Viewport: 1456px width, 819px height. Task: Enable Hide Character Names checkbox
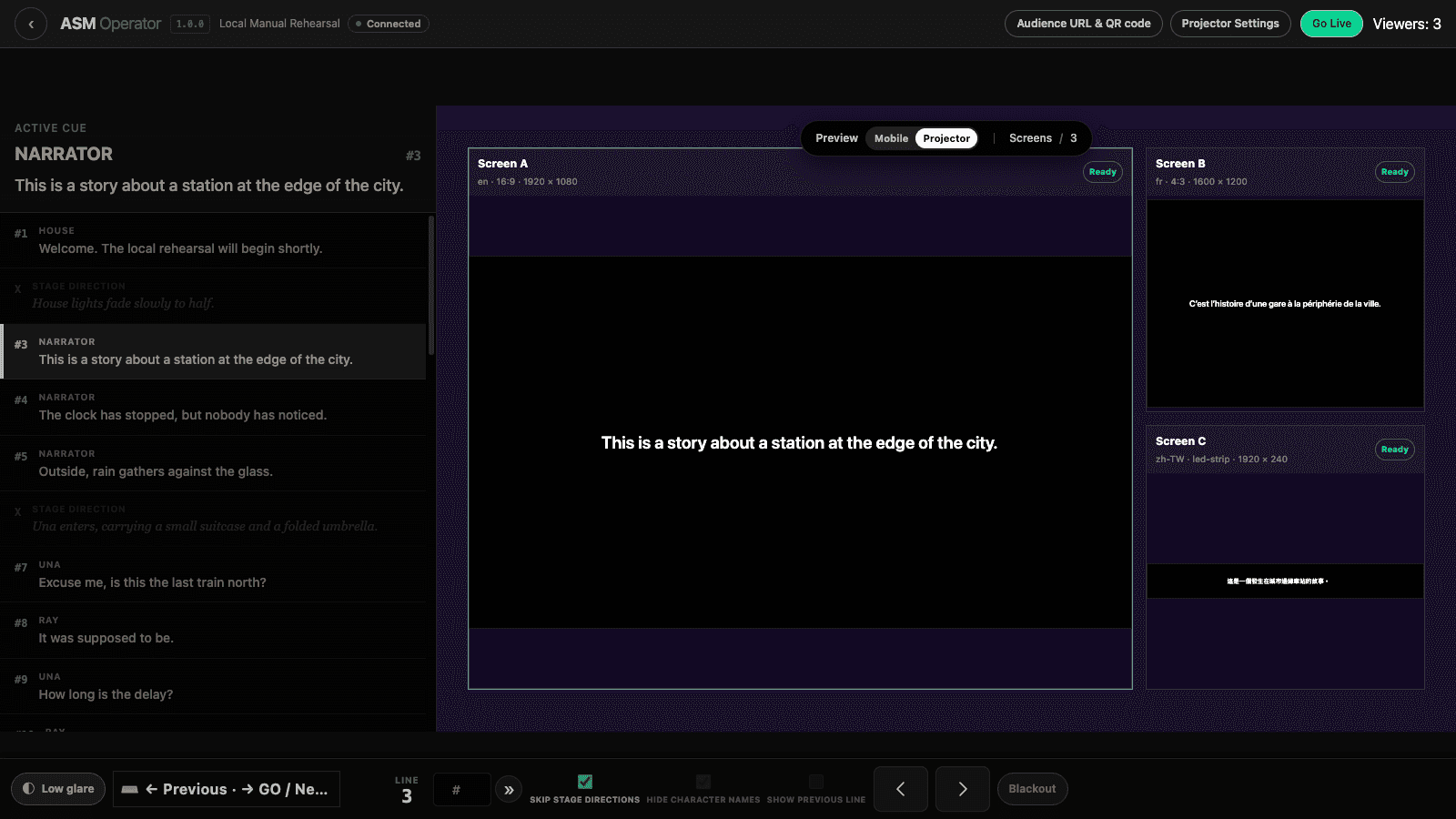coord(703,782)
